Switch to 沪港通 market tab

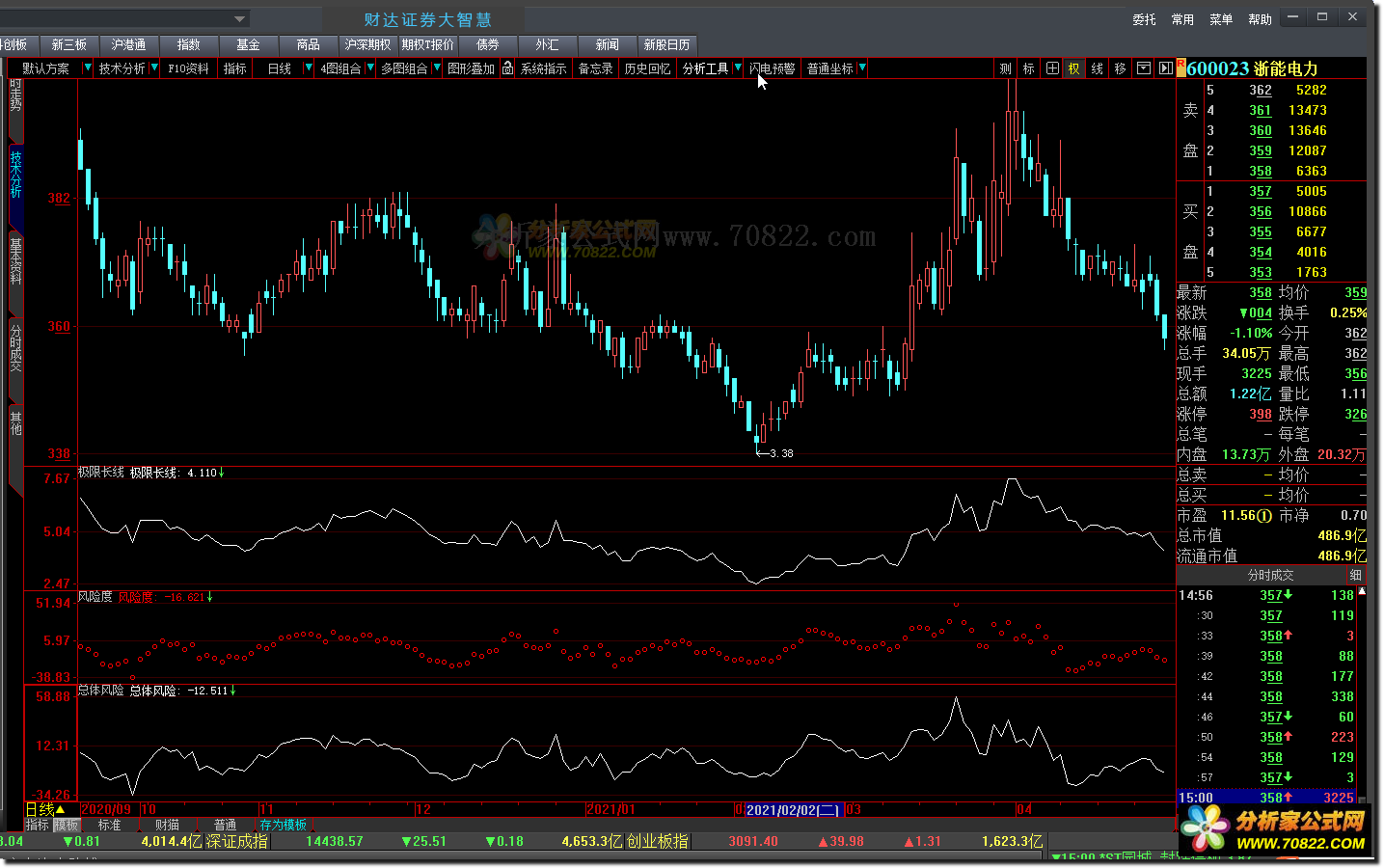click(128, 45)
